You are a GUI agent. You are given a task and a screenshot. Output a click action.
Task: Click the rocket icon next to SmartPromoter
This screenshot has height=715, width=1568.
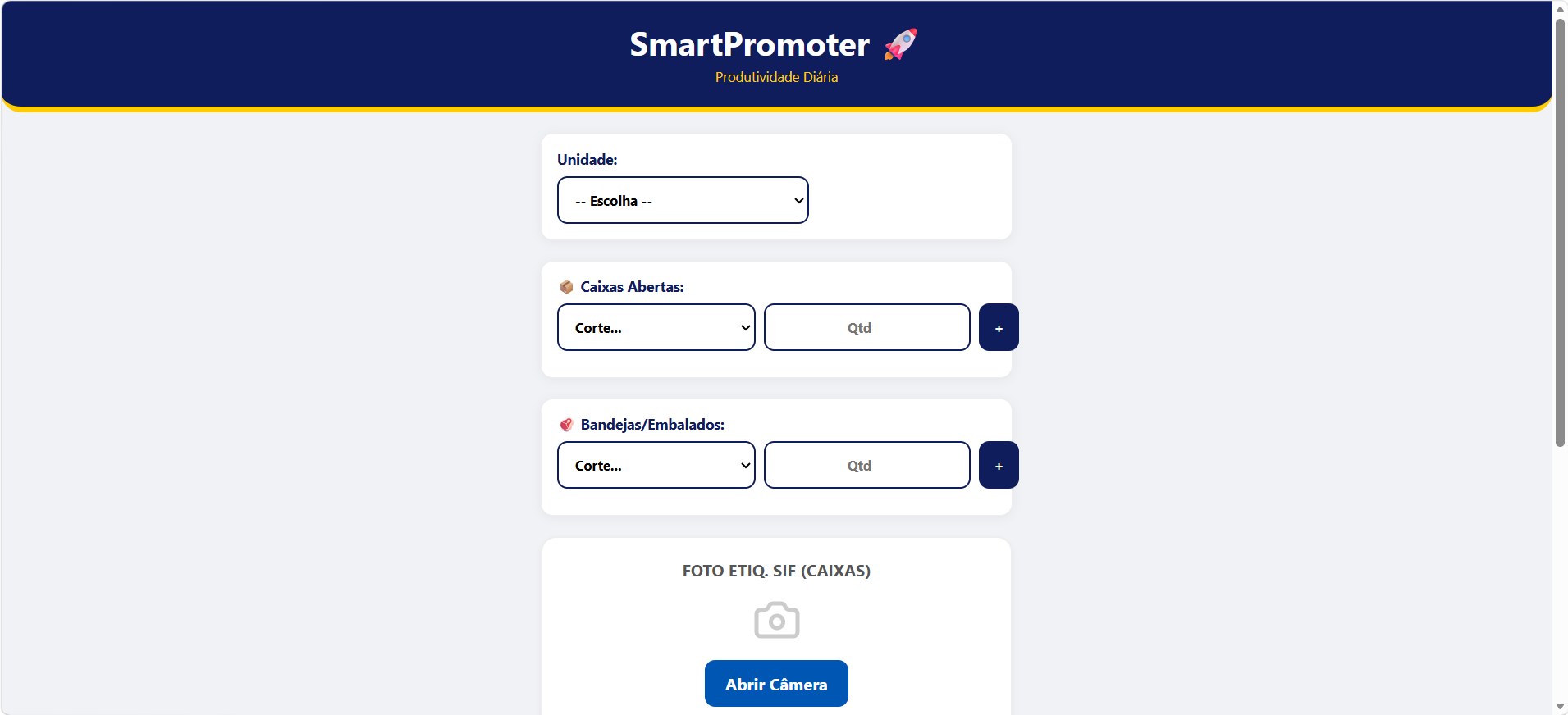point(901,44)
